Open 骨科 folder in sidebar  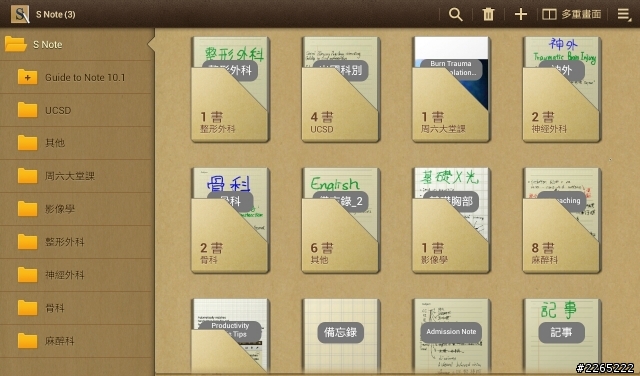[x=76, y=308]
